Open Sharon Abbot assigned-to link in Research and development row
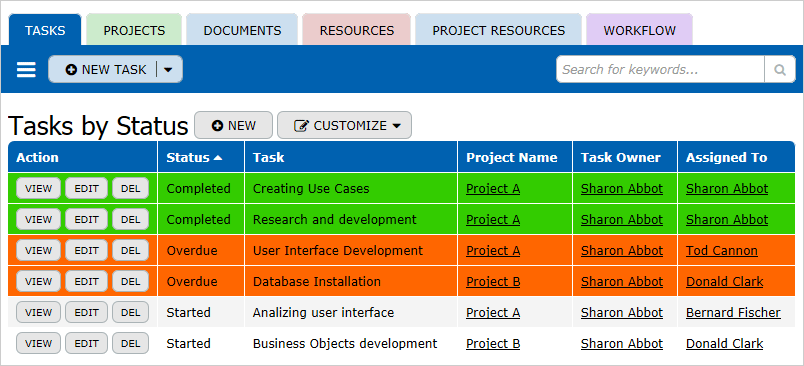 pyautogui.click(x=727, y=219)
